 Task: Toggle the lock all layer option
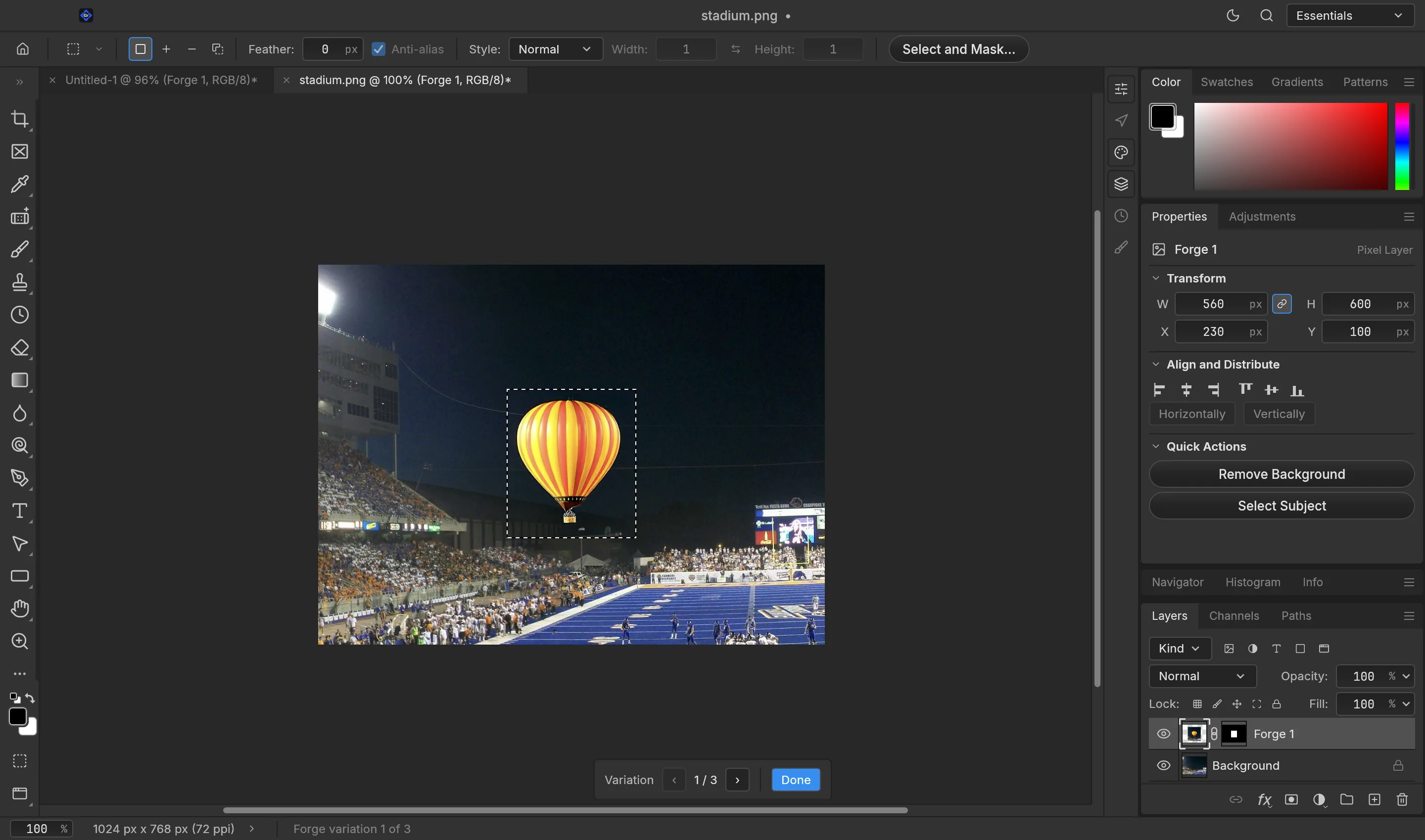click(x=1276, y=703)
